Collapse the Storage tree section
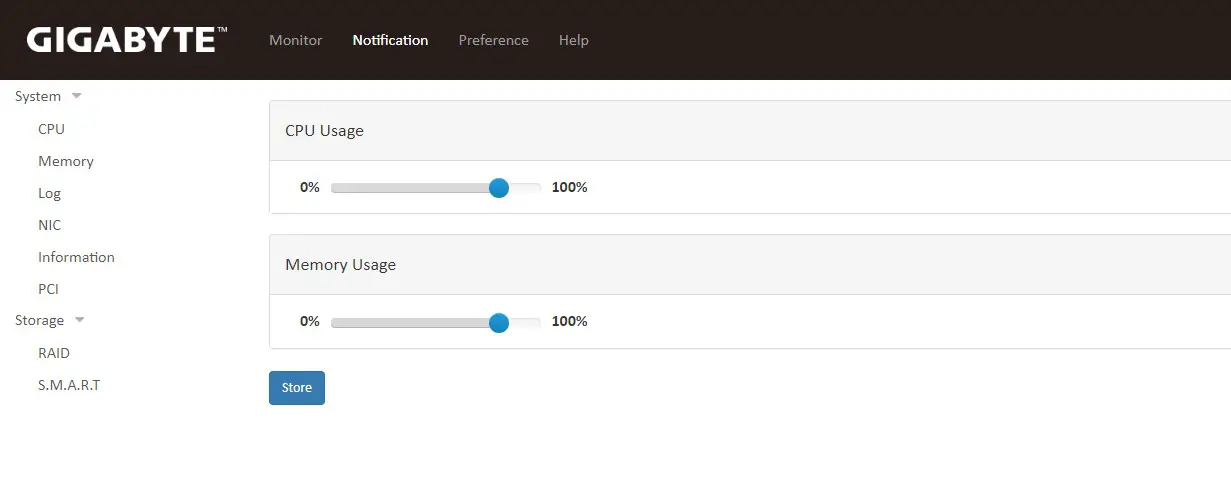Viewport: 1231px width, 480px height. [79, 321]
